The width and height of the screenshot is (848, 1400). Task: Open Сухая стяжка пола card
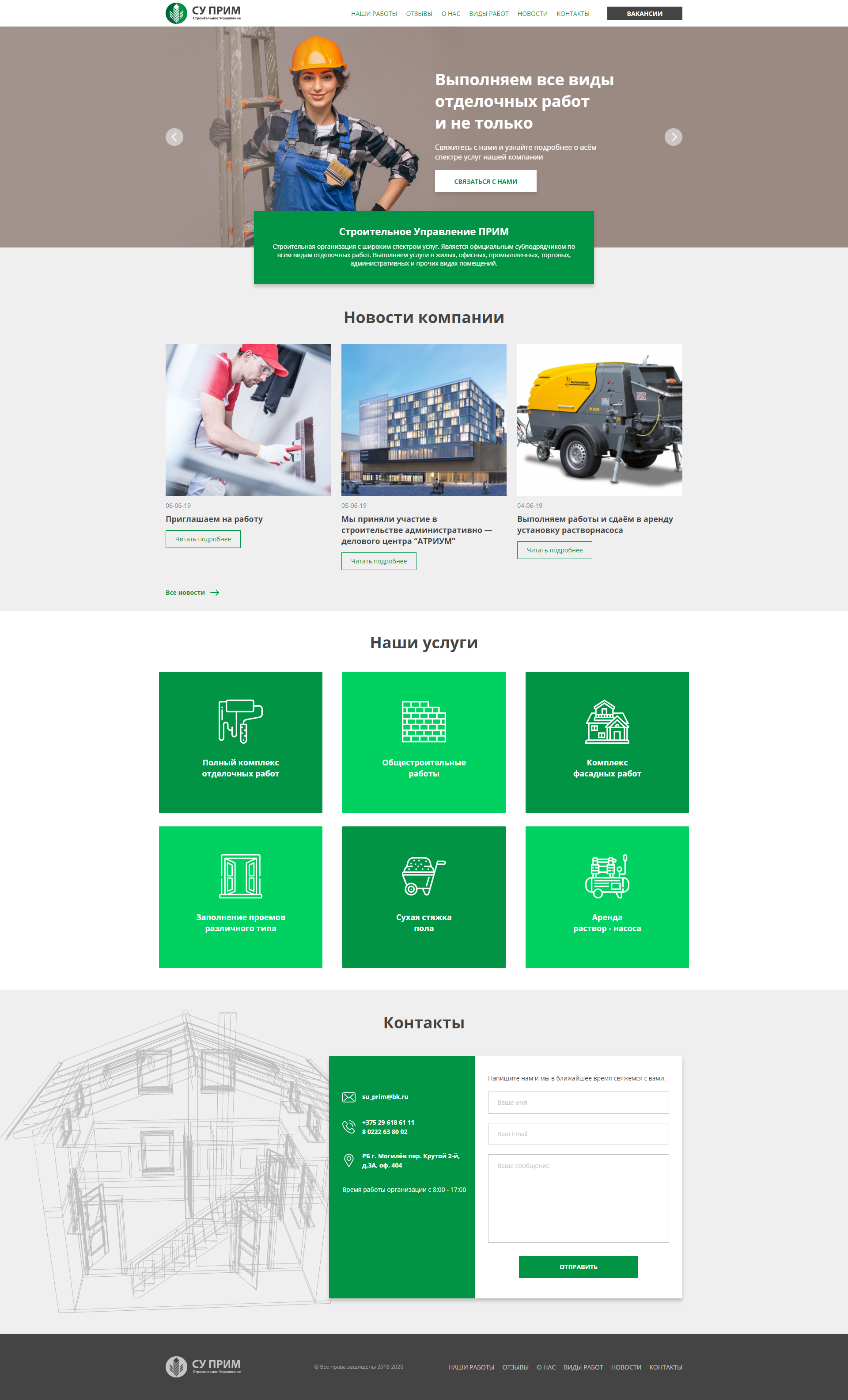pyautogui.click(x=424, y=897)
